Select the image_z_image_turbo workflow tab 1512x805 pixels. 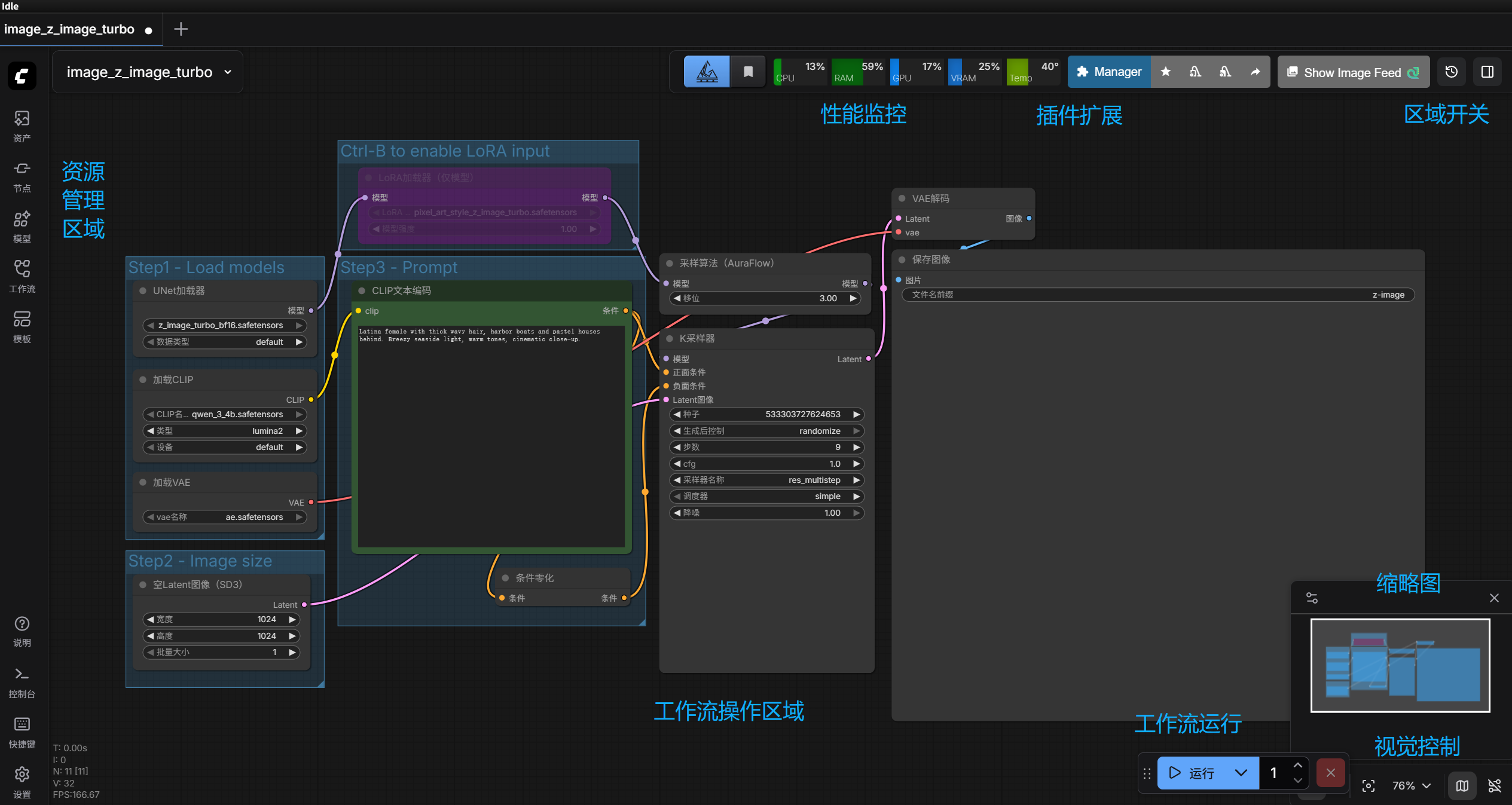[x=69, y=29]
